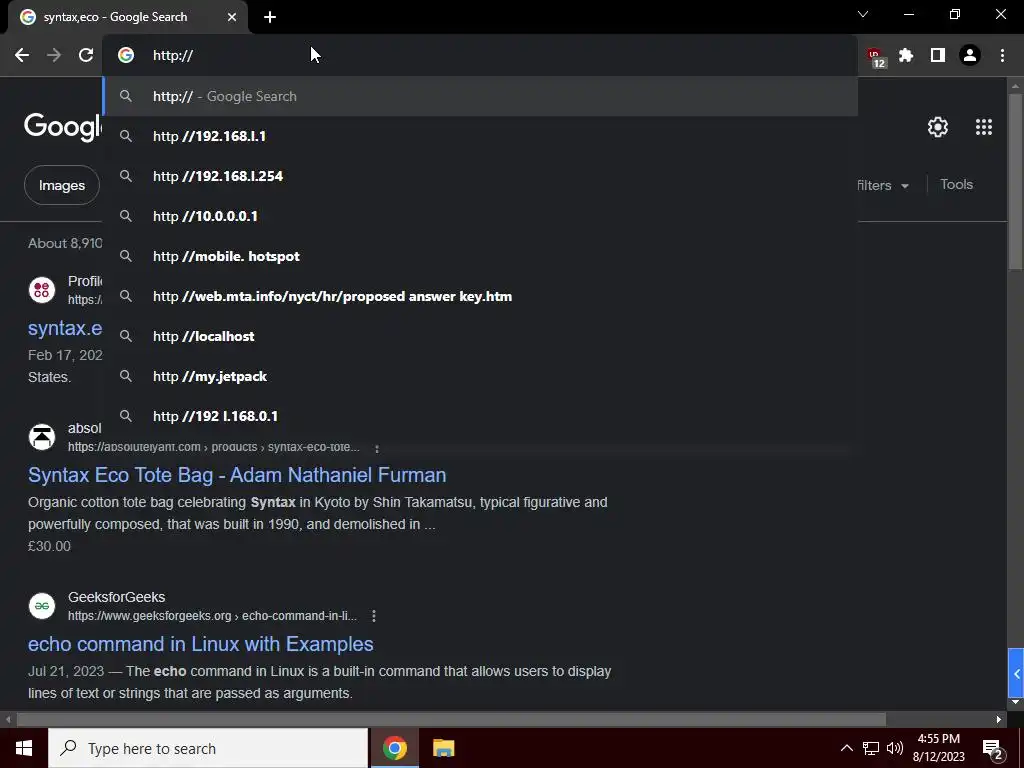Open more options for the GeeksforGeeks result
This screenshot has height=768, width=1024.
pyautogui.click(x=374, y=616)
